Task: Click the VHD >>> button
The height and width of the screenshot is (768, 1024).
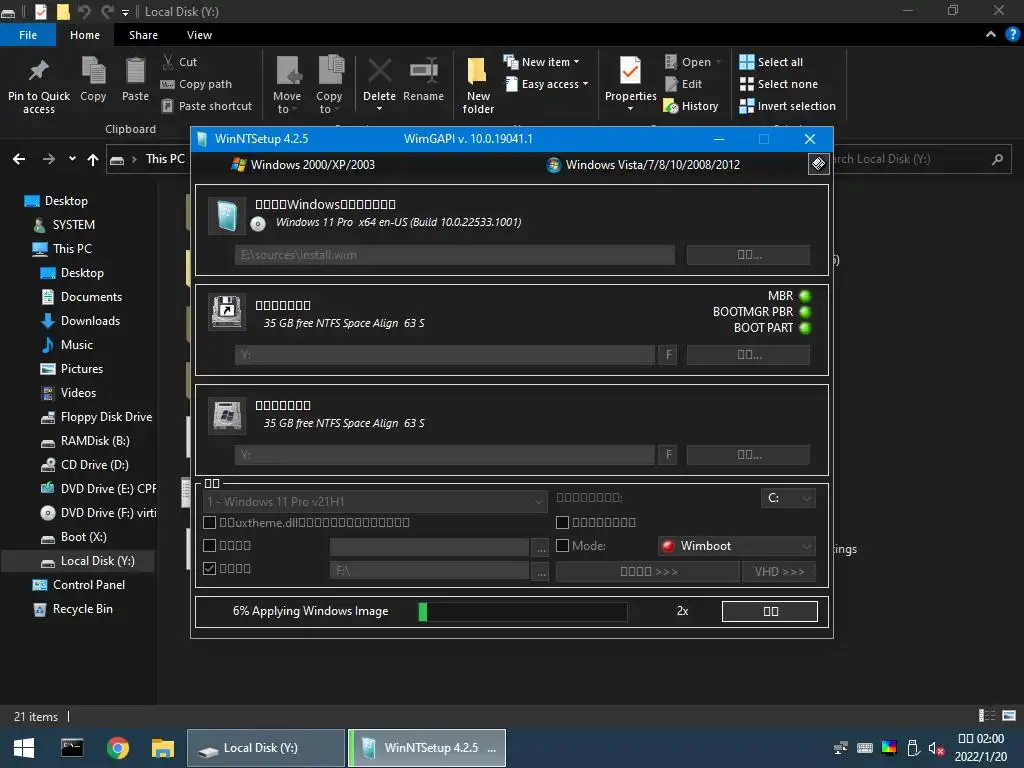Action: (779, 571)
